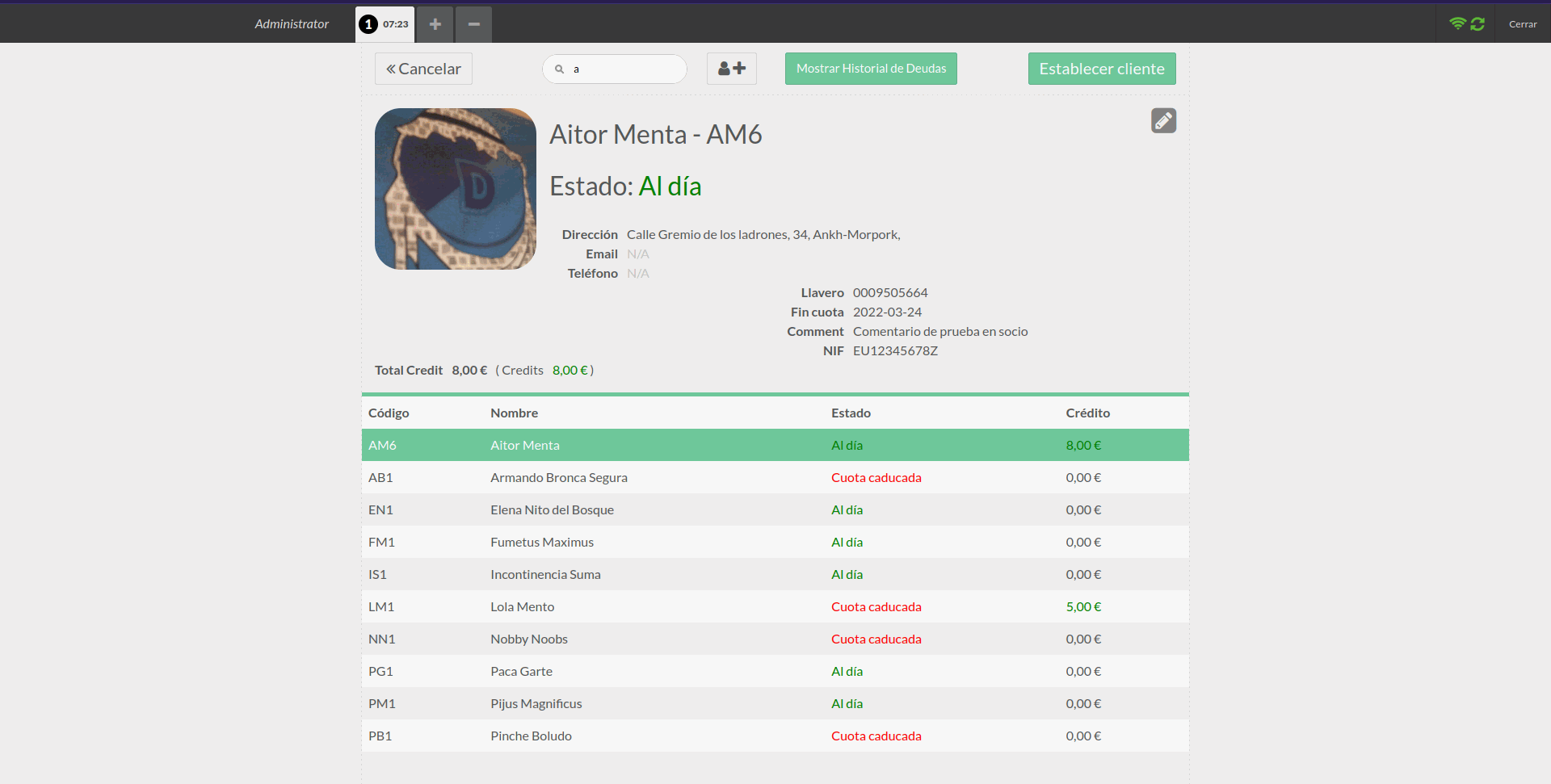Viewport: 1551px width, 784px height.
Task: Select the Aitor Menta row
Action: (x=775, y=445)
